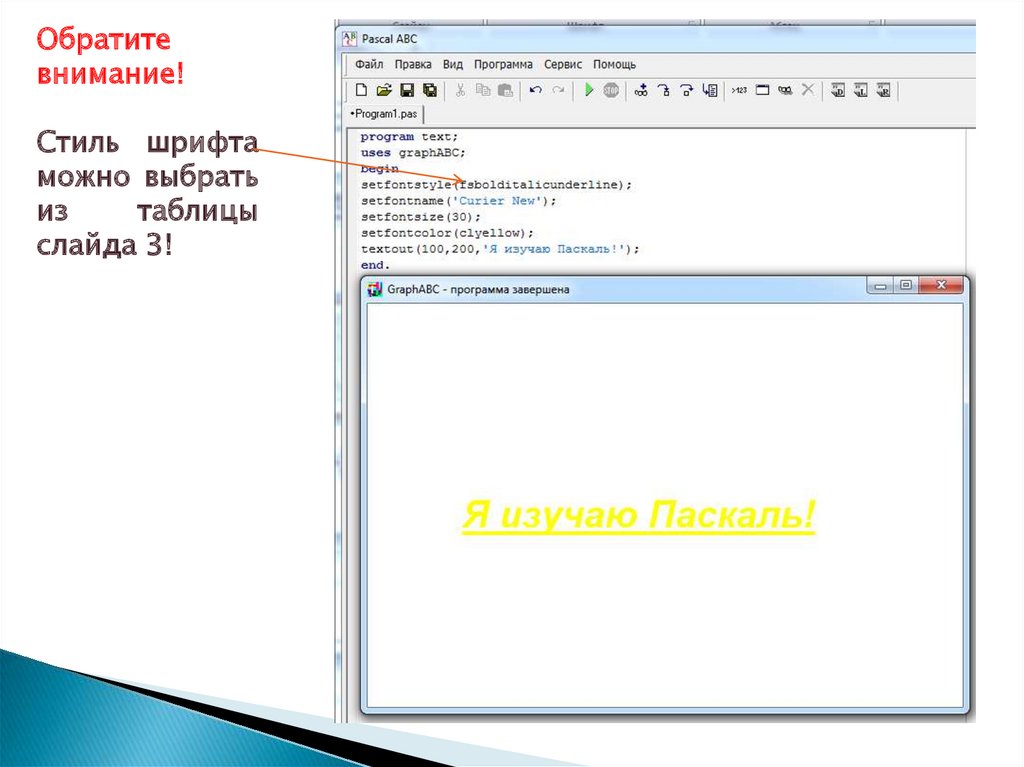Screen dimensions: 1024x767
Task: Show output window icon in toolbar
Action: (x=762, y=90)
